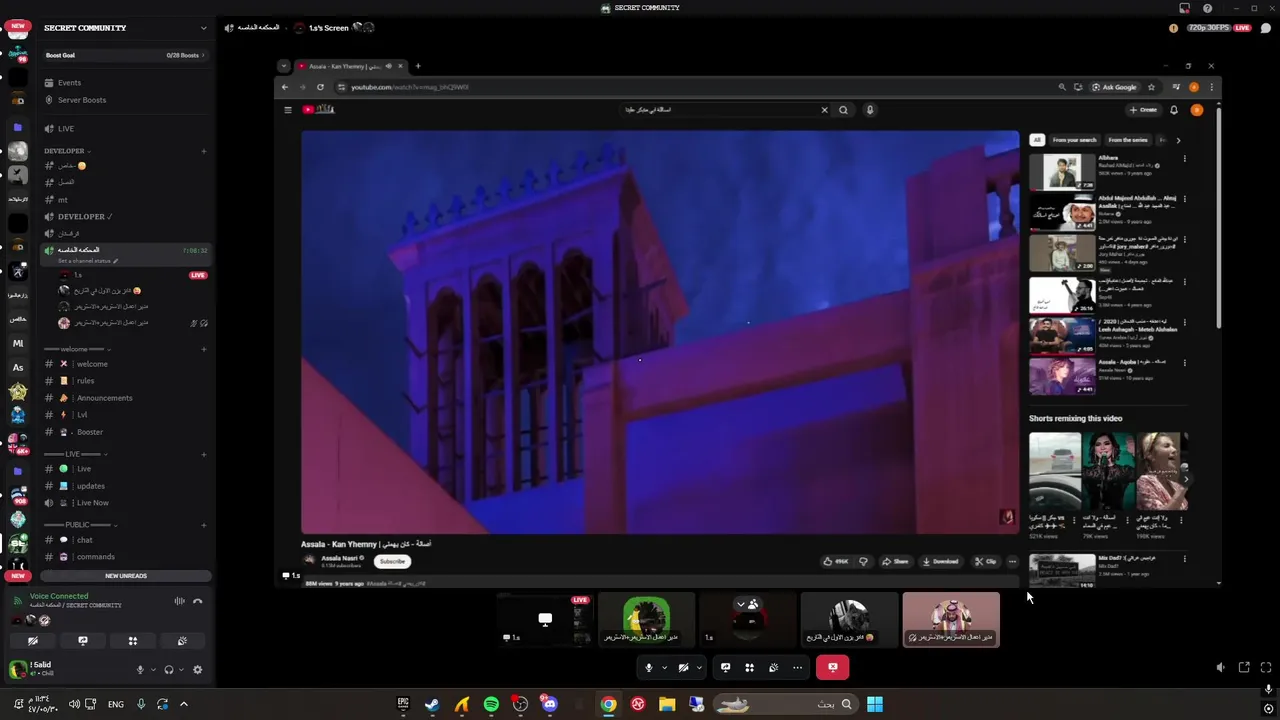Viewport: 1280px width, 720px height.
Task: Join the Live Now voice channel
Action: pos(125,503)
